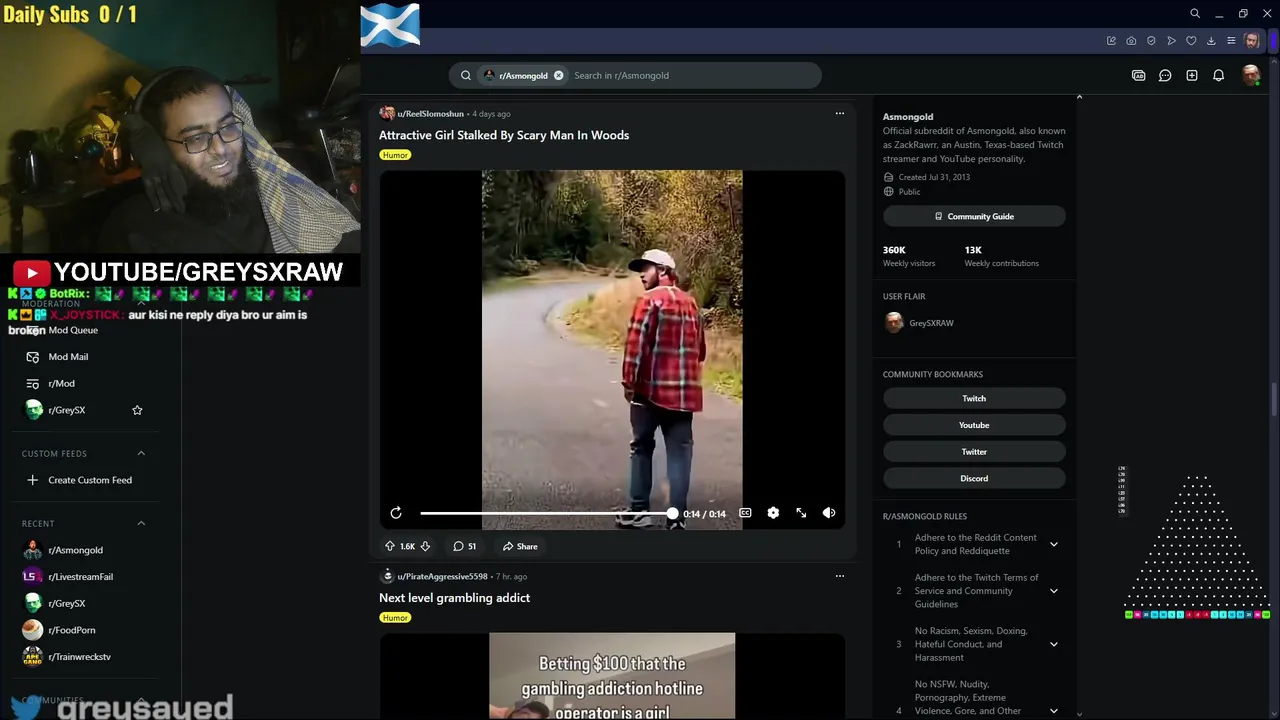Click the snapshot camera icon in browser toolbar

1131,41
